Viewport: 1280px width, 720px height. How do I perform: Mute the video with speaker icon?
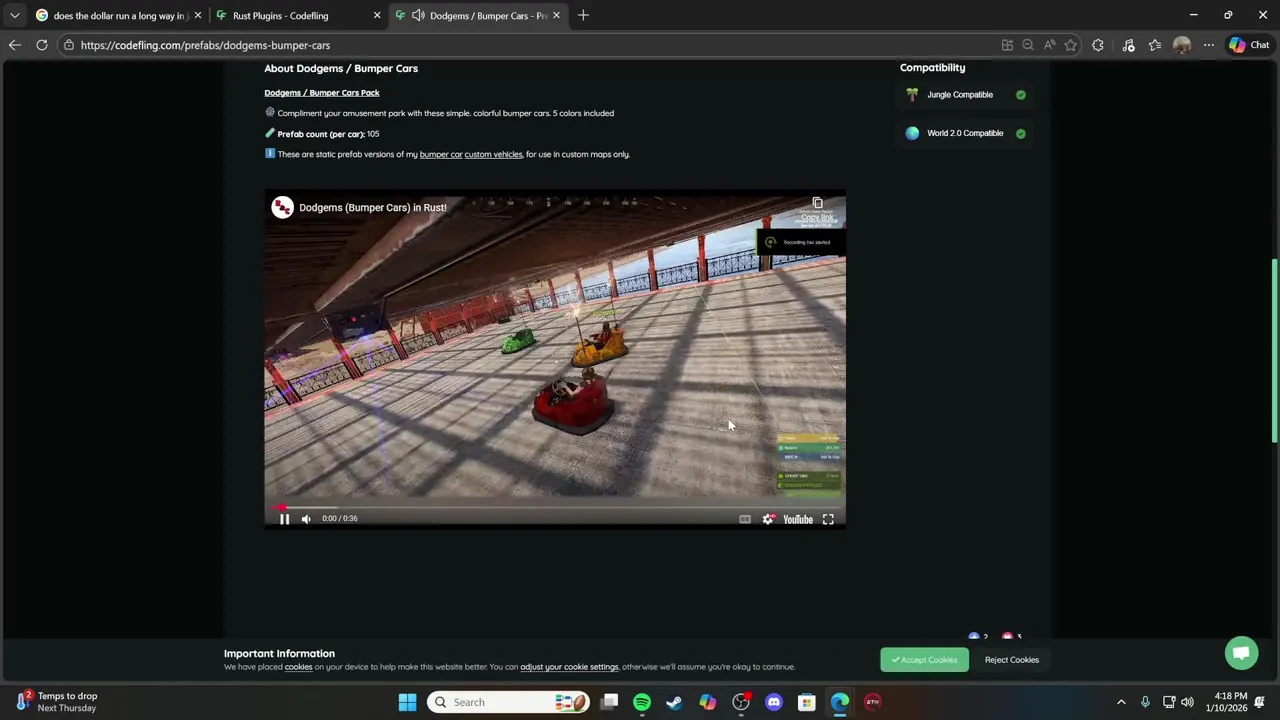tap(306, 518)
